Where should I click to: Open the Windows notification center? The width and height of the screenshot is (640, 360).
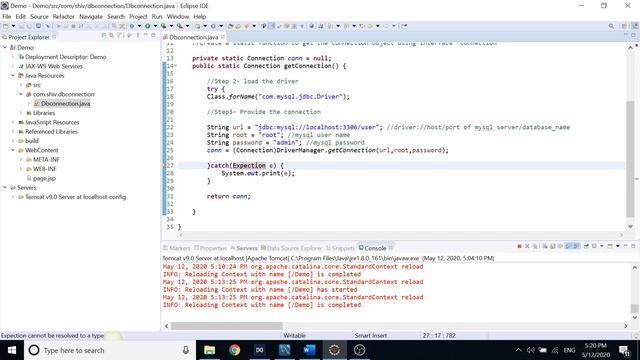pos(624,350)
